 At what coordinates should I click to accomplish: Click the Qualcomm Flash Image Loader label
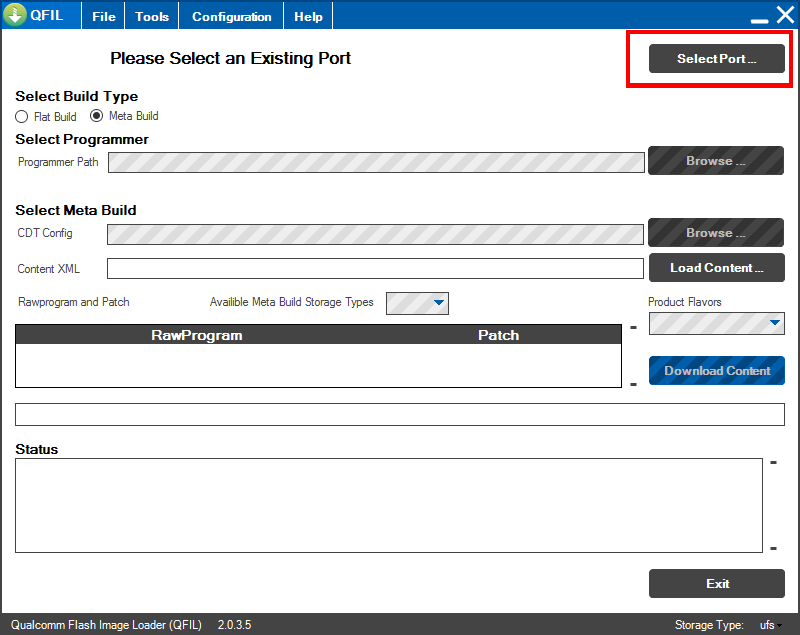pos(106,625)
